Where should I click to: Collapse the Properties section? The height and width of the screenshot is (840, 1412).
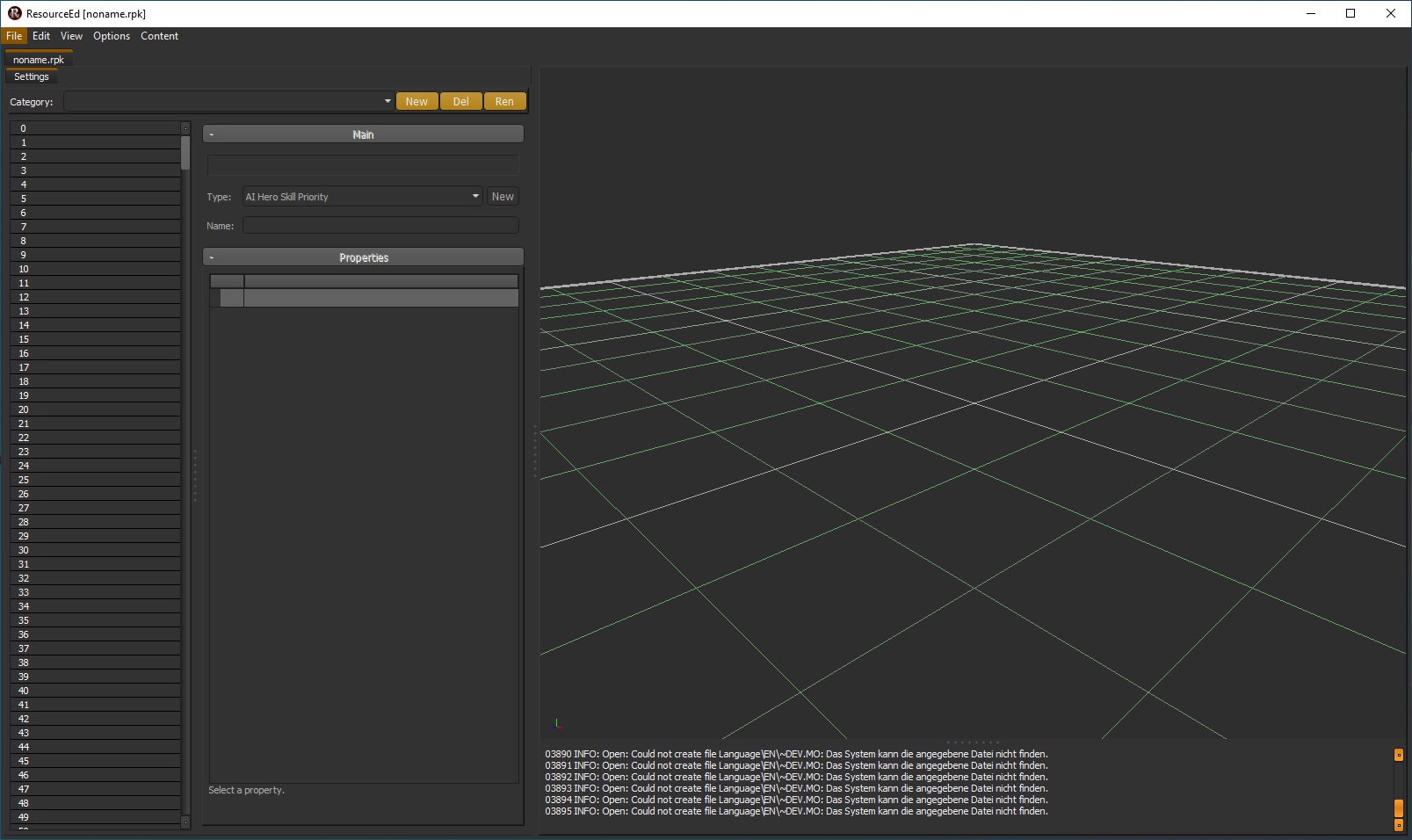[x=212, y=257]
